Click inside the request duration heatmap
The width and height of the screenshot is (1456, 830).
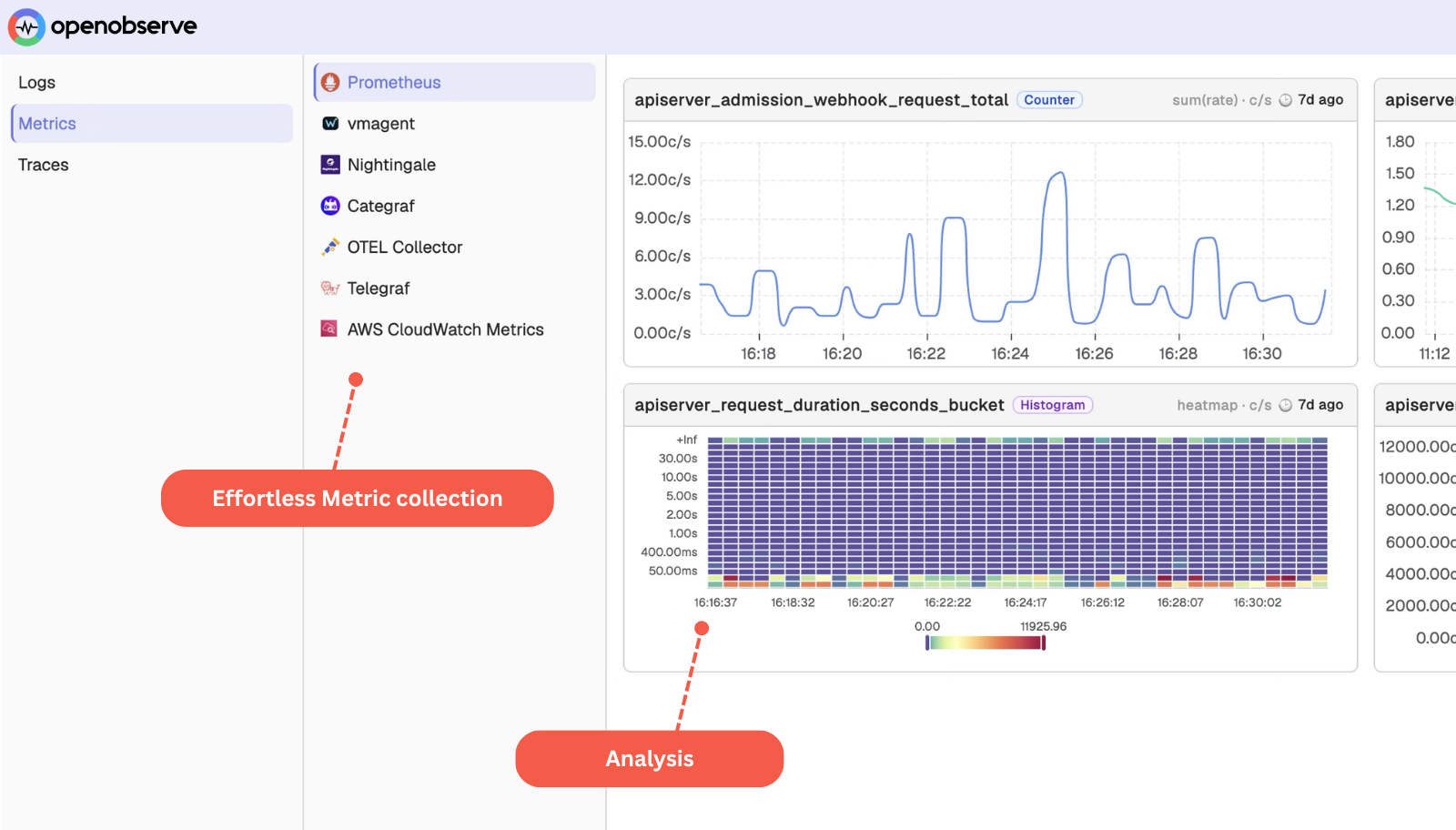tap(1017, 512)
